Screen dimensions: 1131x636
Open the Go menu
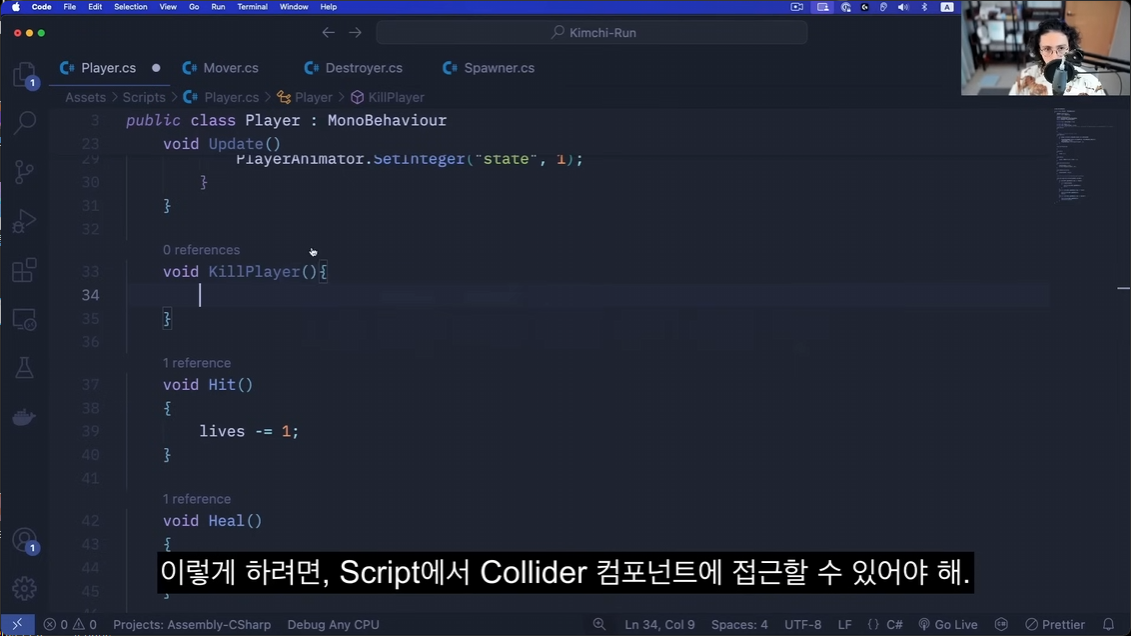[193, 6]
